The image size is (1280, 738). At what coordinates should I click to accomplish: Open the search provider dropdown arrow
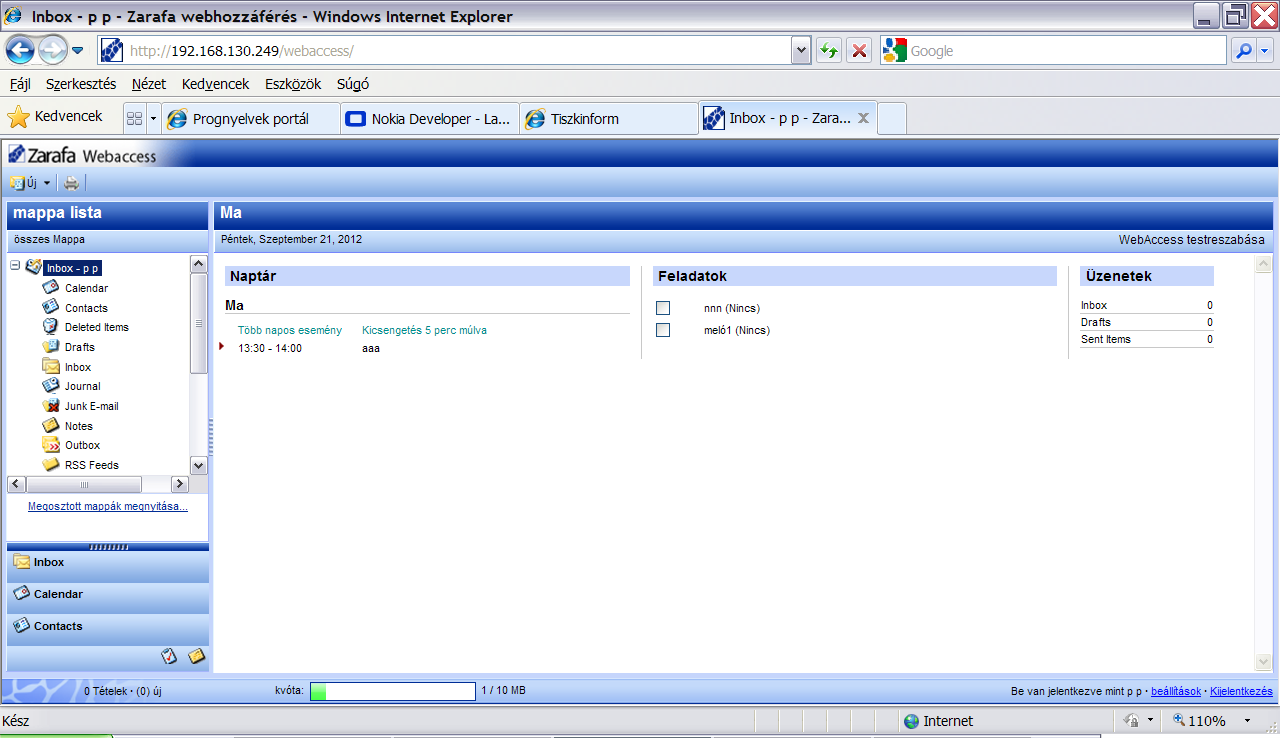(x=1266, y=51)
